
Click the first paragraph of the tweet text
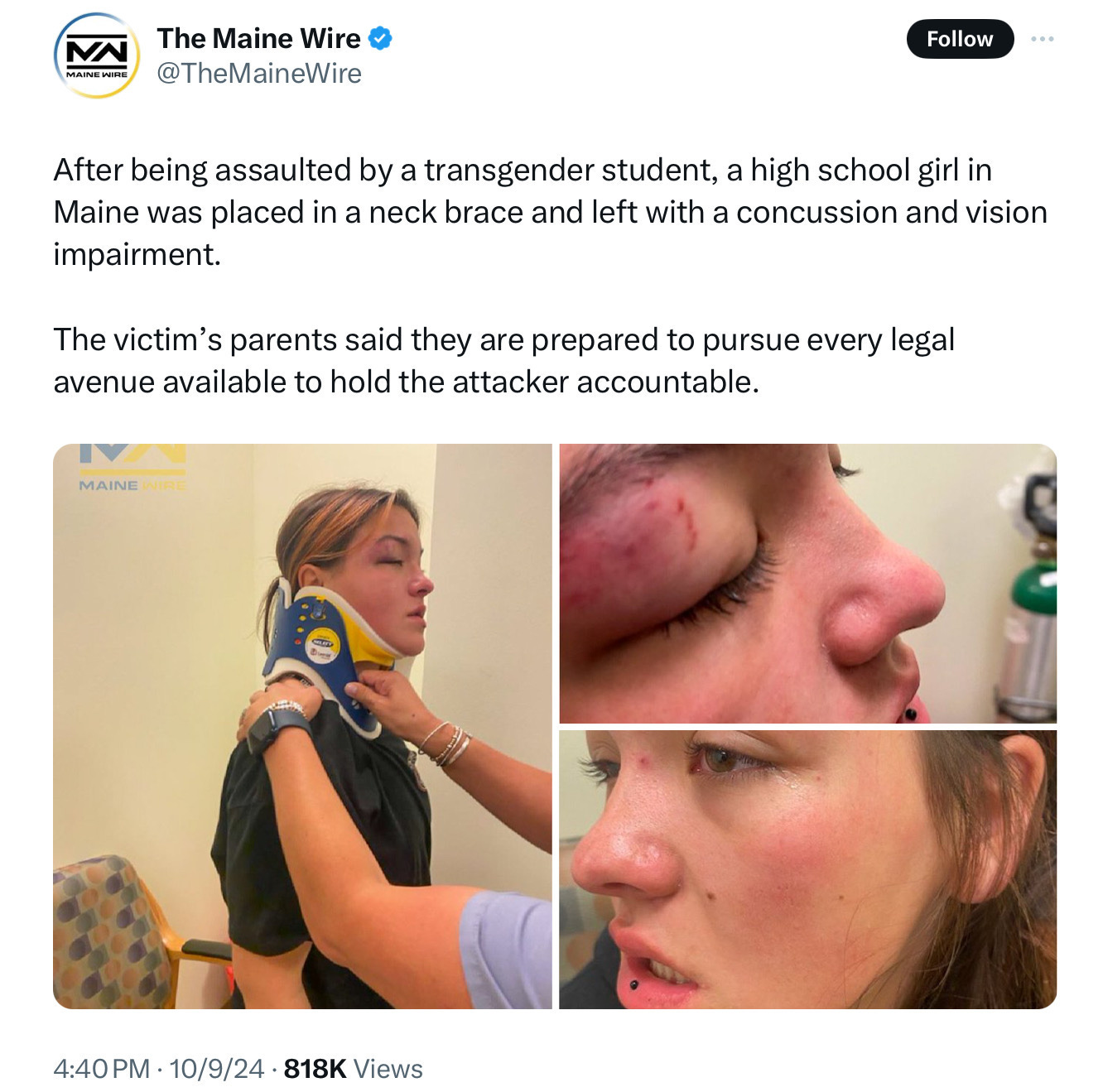pyautogui.click(x=551, y=212)
